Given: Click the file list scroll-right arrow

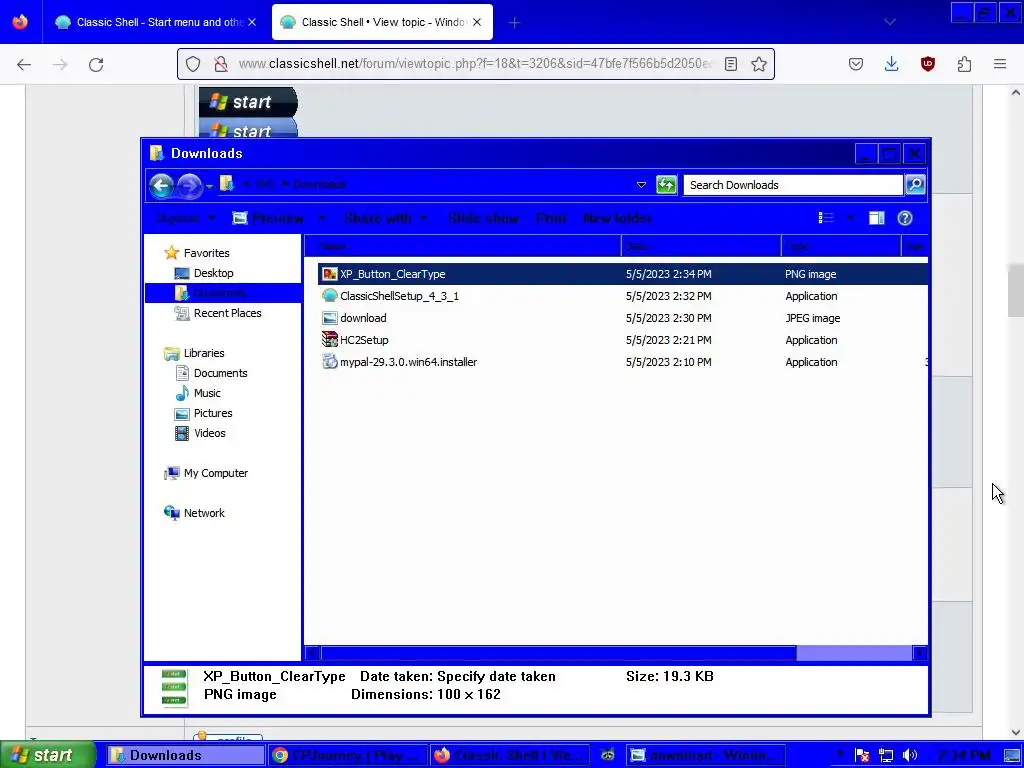Looking at the screenshot, I should (x=920, y=652).
